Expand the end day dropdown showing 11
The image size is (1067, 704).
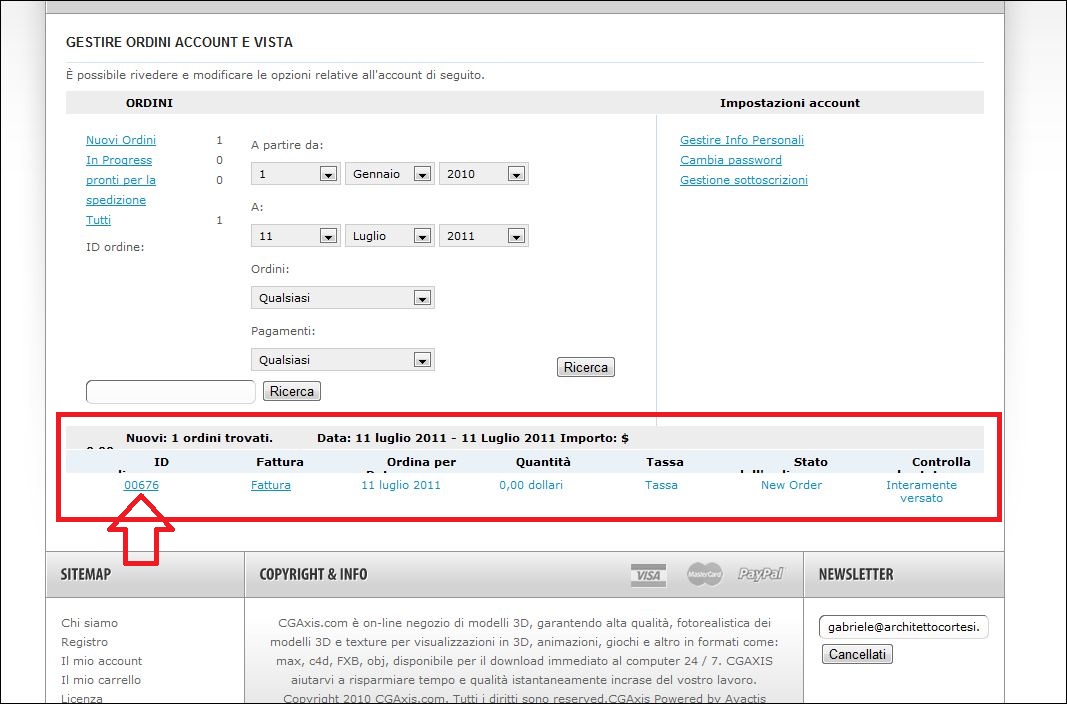click(x=295, y=236)
